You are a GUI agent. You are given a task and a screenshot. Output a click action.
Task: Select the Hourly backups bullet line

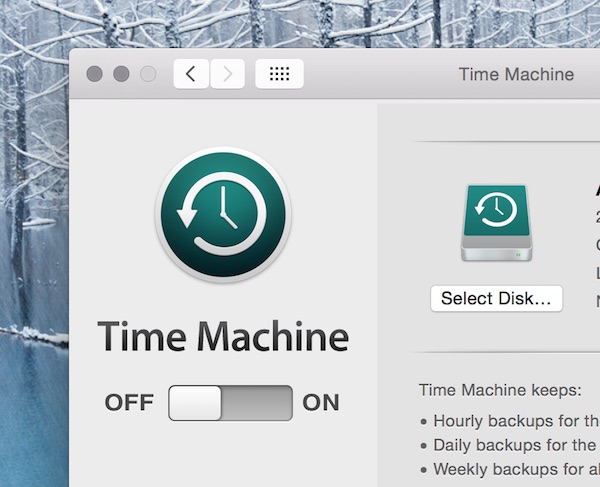pyautogui.click(x=512, y=421)
